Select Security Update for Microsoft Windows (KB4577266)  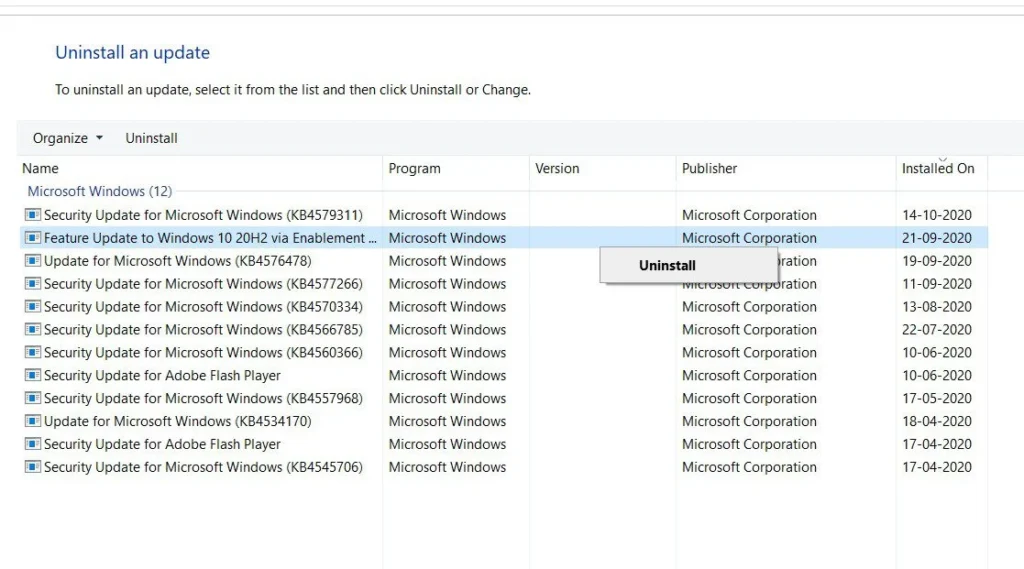pos(203,284)
